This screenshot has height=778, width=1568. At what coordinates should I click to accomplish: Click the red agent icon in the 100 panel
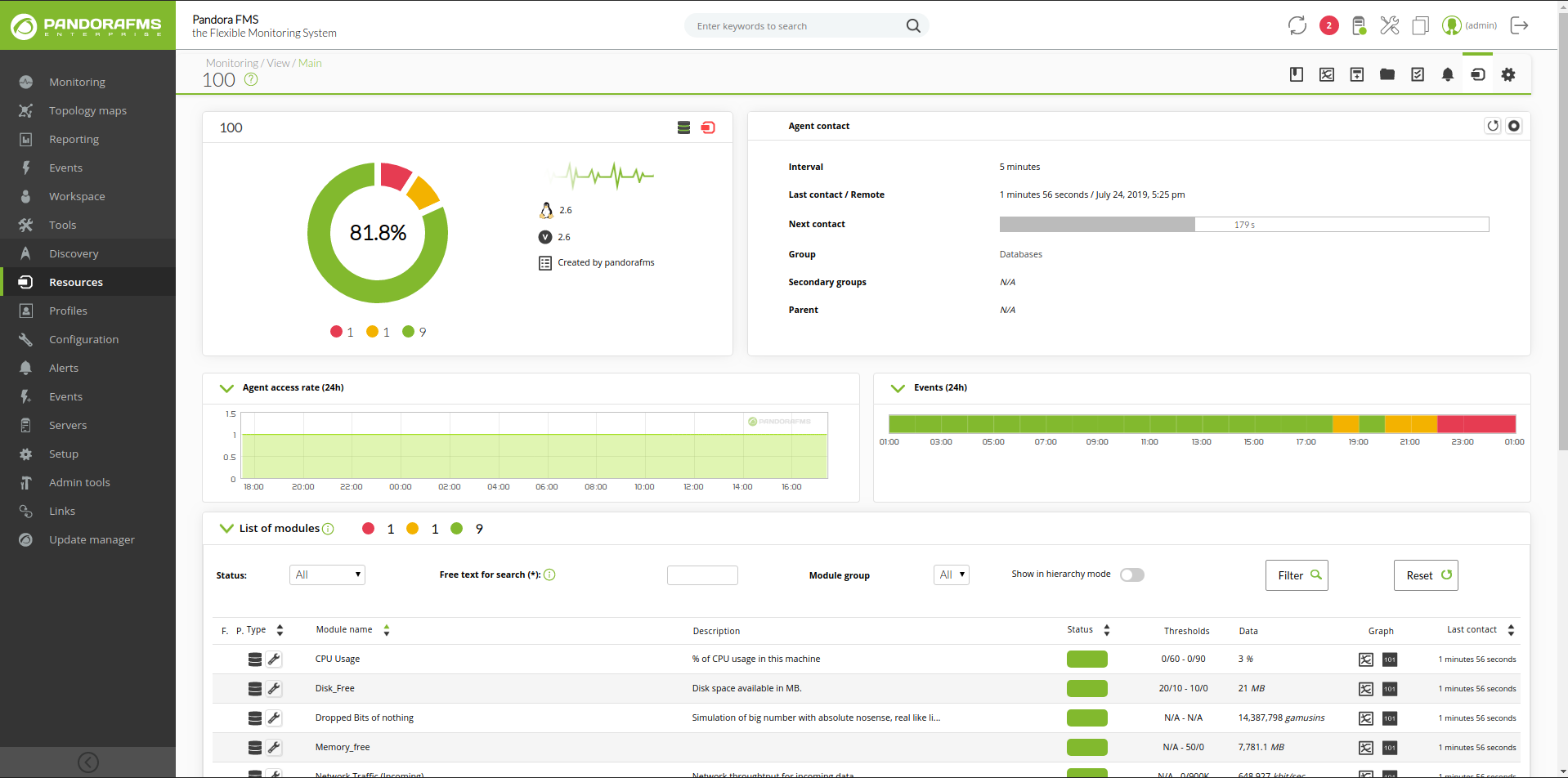[x=708, y=127]
